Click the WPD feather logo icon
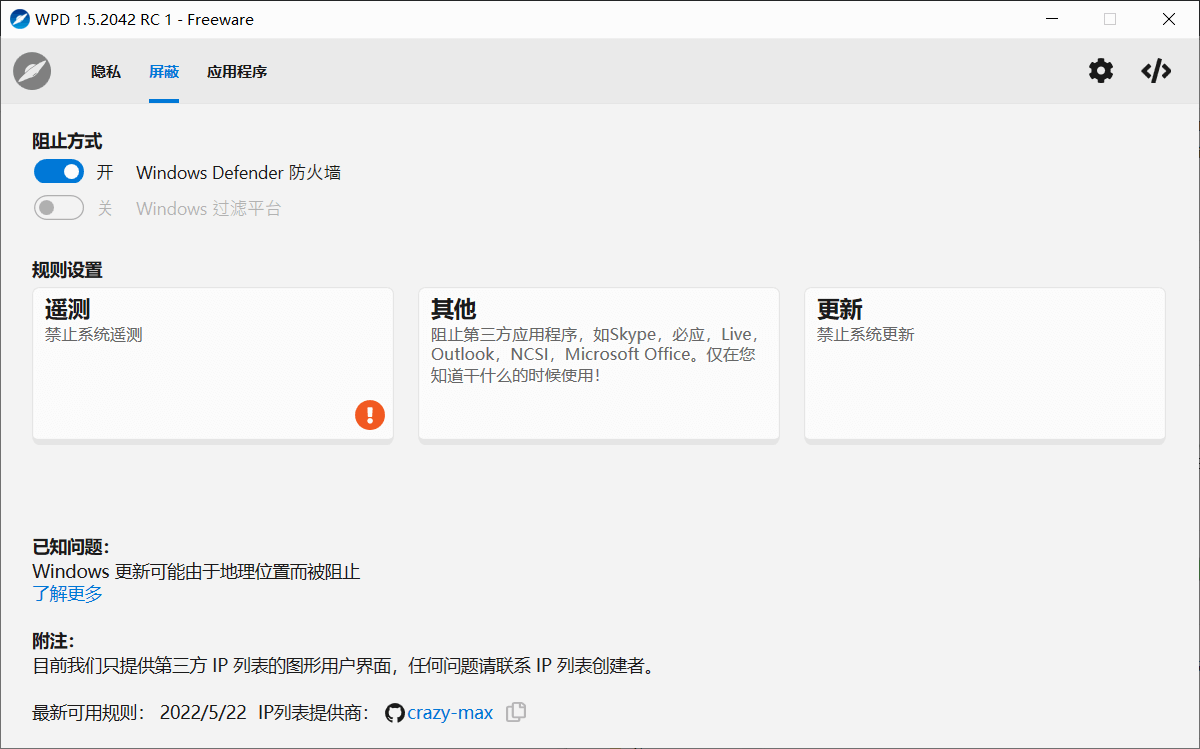 [x=32, y=71]
